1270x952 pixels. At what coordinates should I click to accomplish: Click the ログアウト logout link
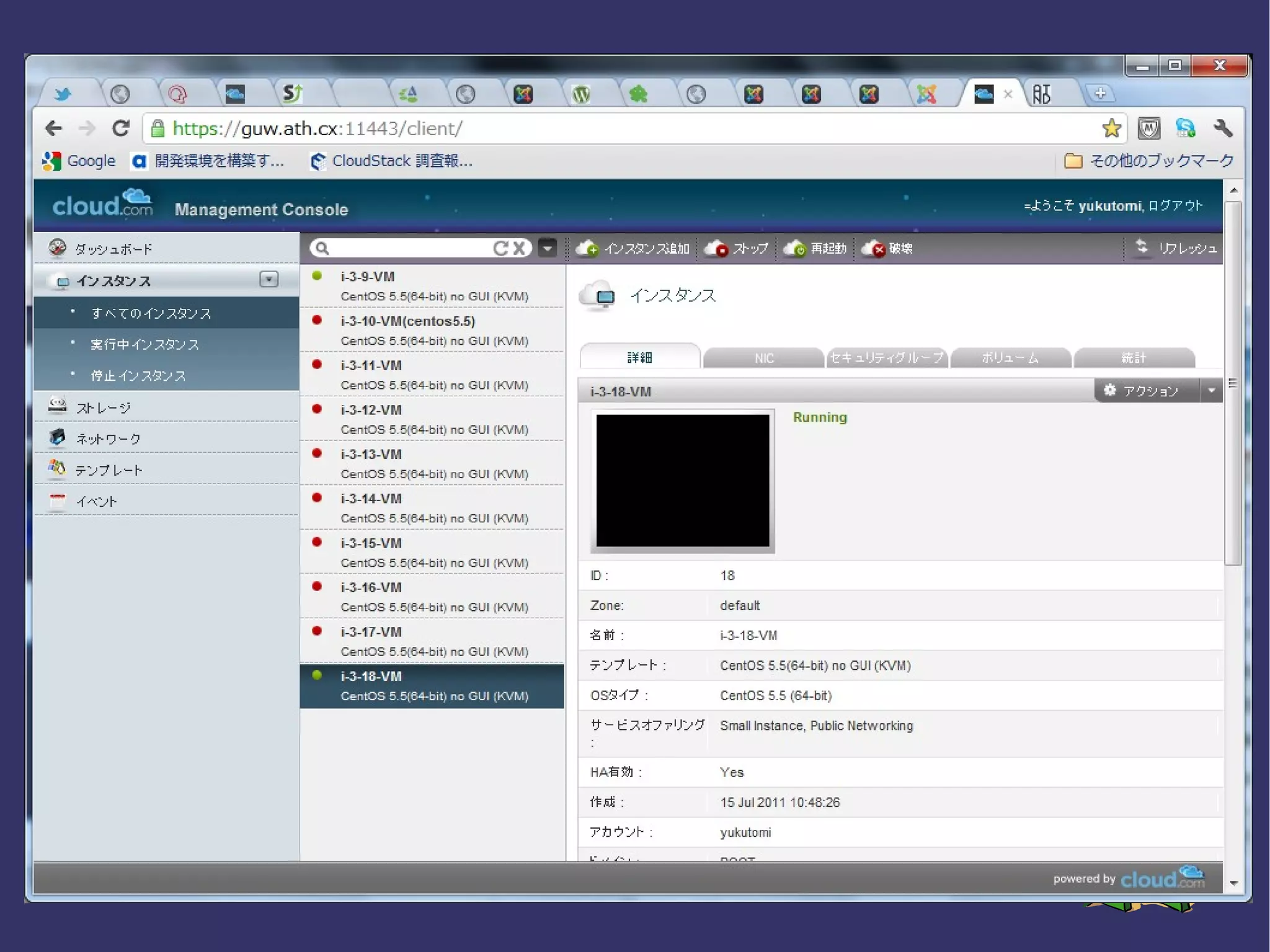click(x=1176, y=206)
